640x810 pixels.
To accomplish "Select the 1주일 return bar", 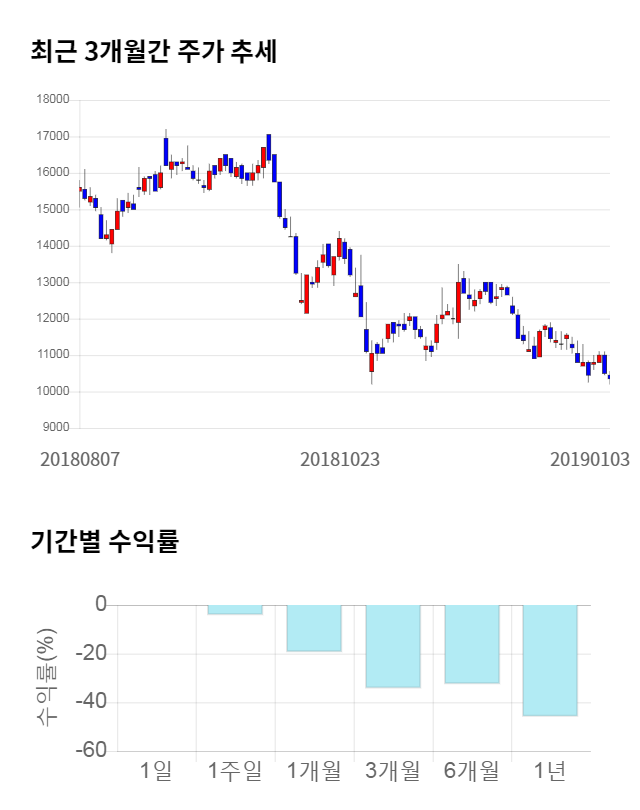I will click(235, 609).
